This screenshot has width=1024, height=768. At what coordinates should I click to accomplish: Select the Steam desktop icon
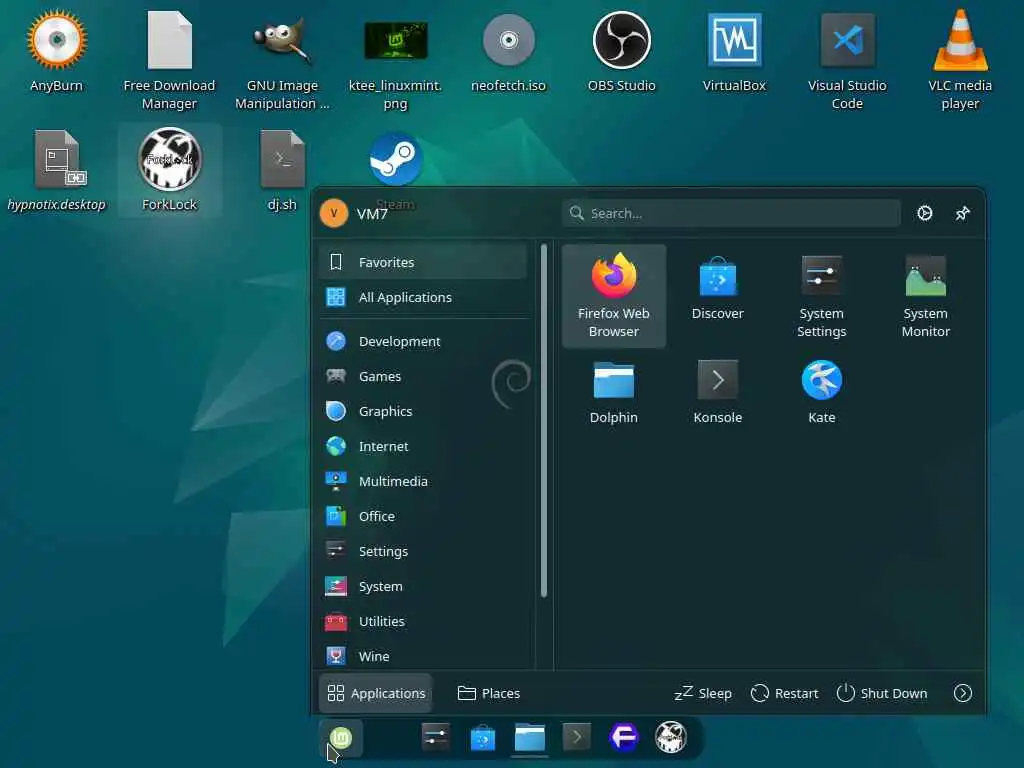[395, 160]
